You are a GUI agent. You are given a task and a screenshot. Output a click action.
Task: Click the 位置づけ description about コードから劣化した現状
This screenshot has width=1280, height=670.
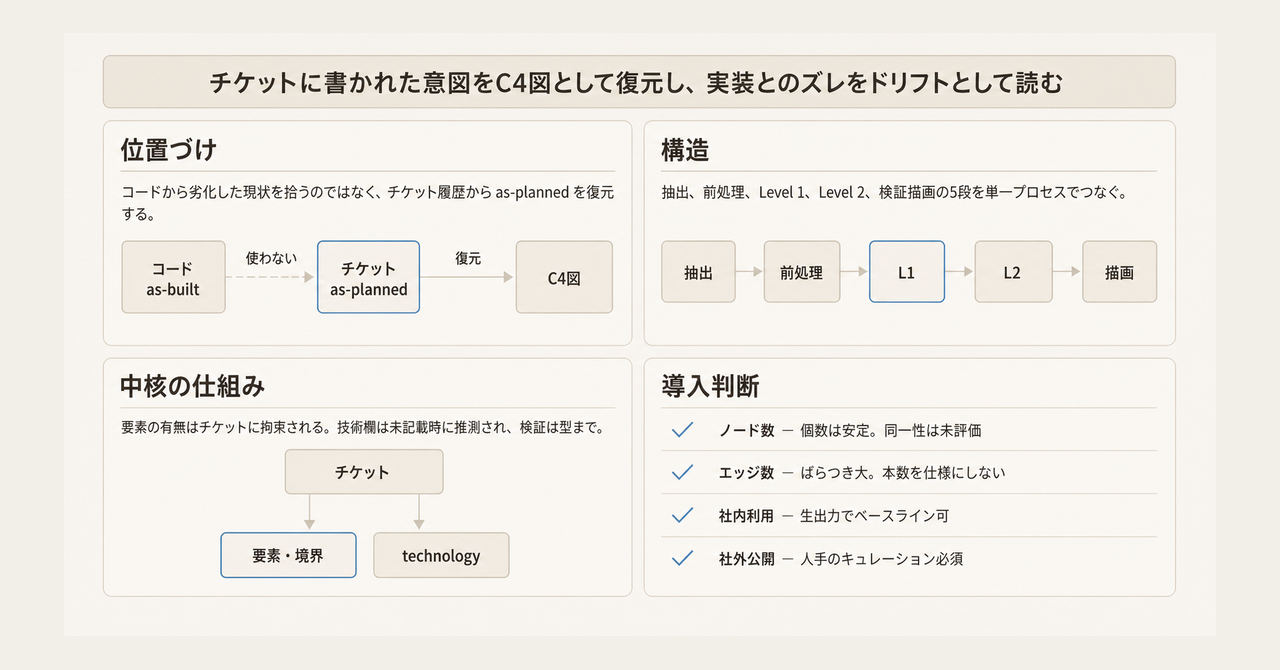(367, 203)
